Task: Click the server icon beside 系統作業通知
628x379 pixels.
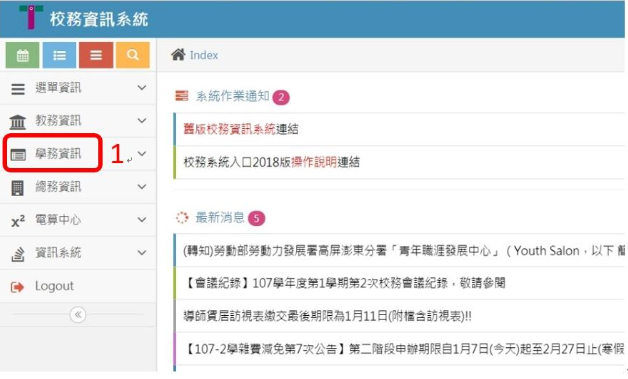Action: [x=182, y=96]
